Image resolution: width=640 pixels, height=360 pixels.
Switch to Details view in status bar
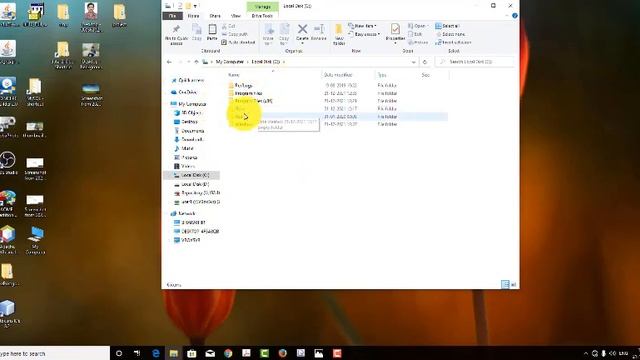point(505,284)
